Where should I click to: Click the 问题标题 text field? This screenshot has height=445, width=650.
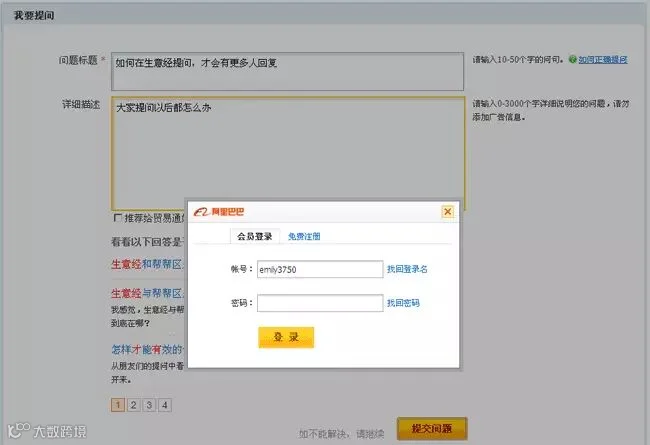(x=287, y=71)
